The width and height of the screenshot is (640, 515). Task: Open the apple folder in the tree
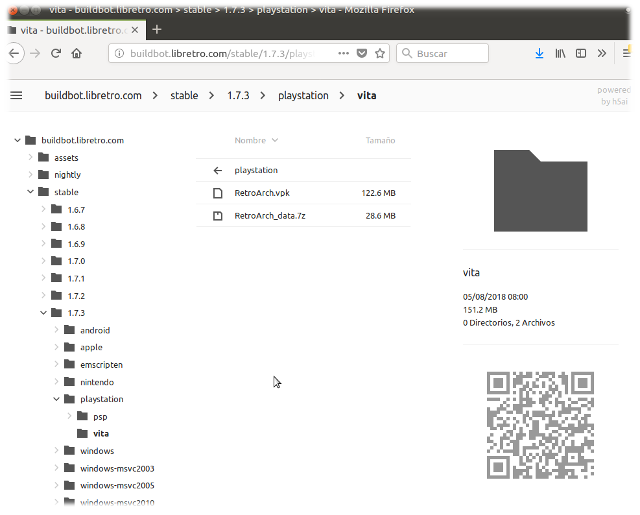91,347
